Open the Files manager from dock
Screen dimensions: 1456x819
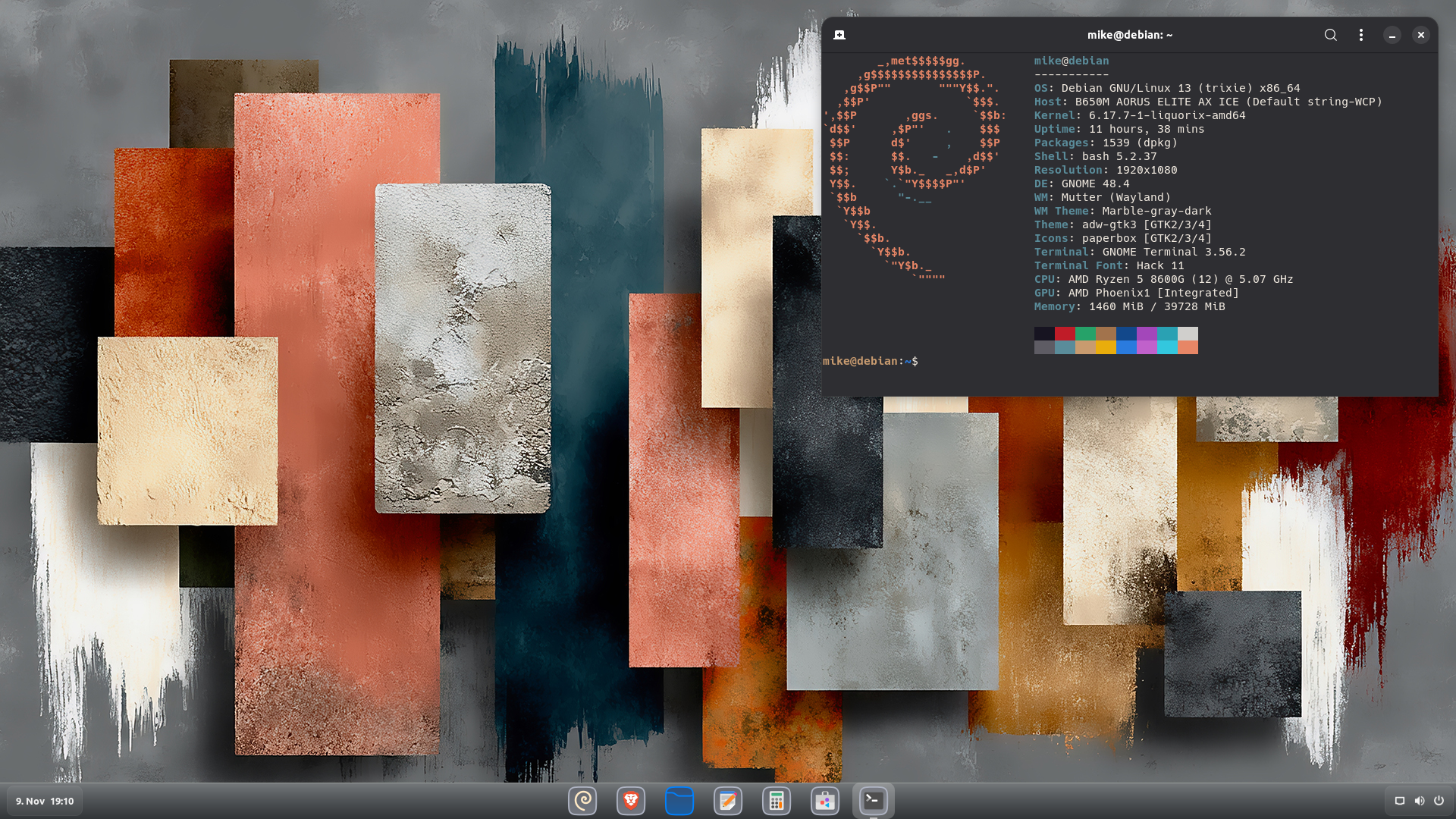[679, 801]
